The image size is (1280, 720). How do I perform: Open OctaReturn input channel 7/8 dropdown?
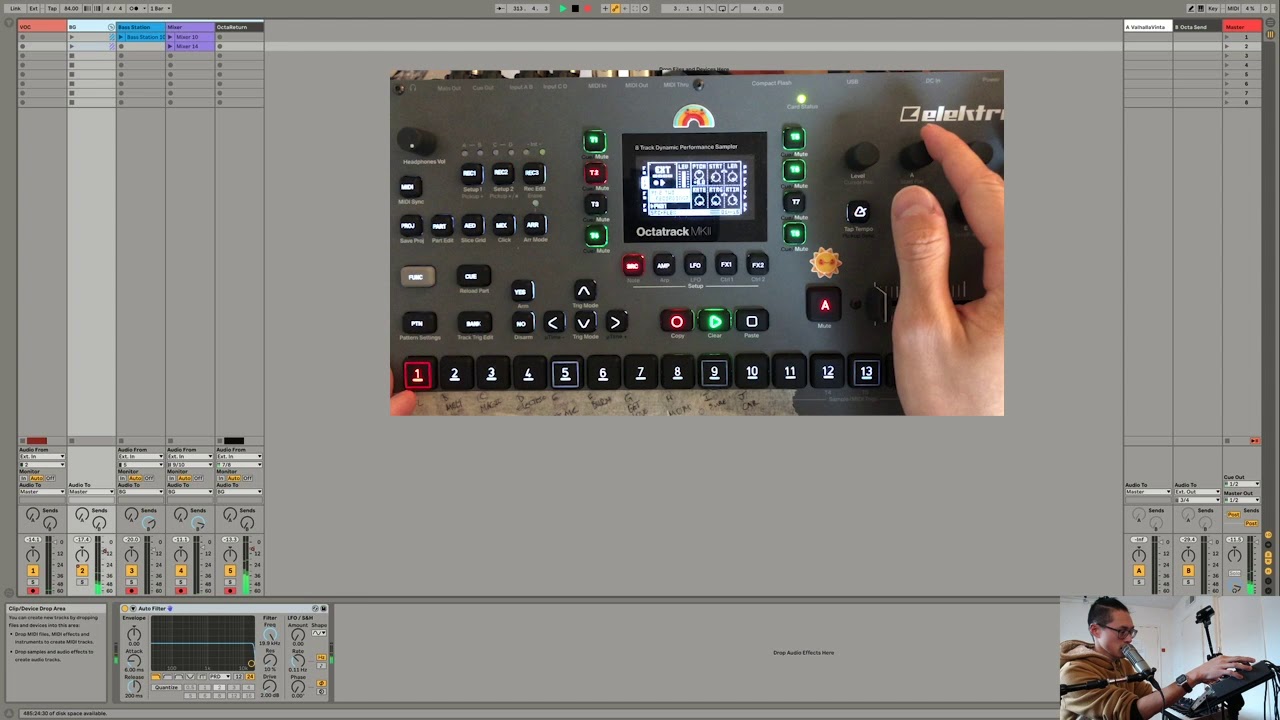pyautogui.click(x=238, y=464)
